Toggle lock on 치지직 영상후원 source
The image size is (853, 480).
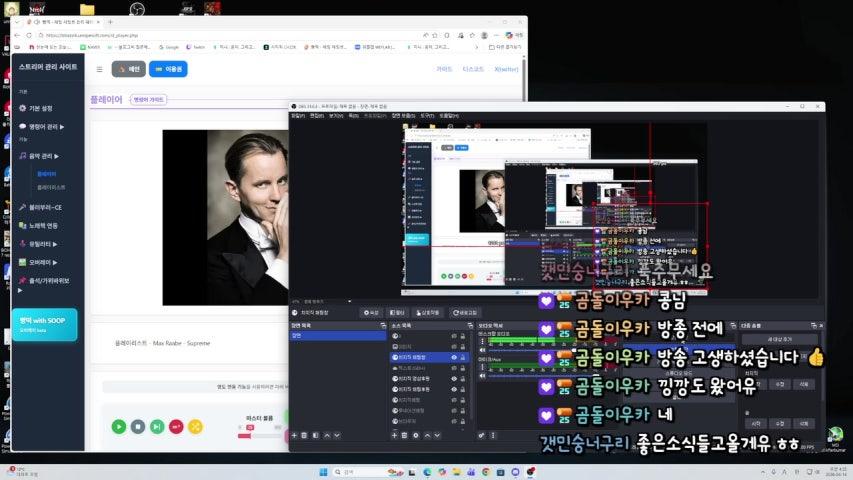[x=463, y=379]
